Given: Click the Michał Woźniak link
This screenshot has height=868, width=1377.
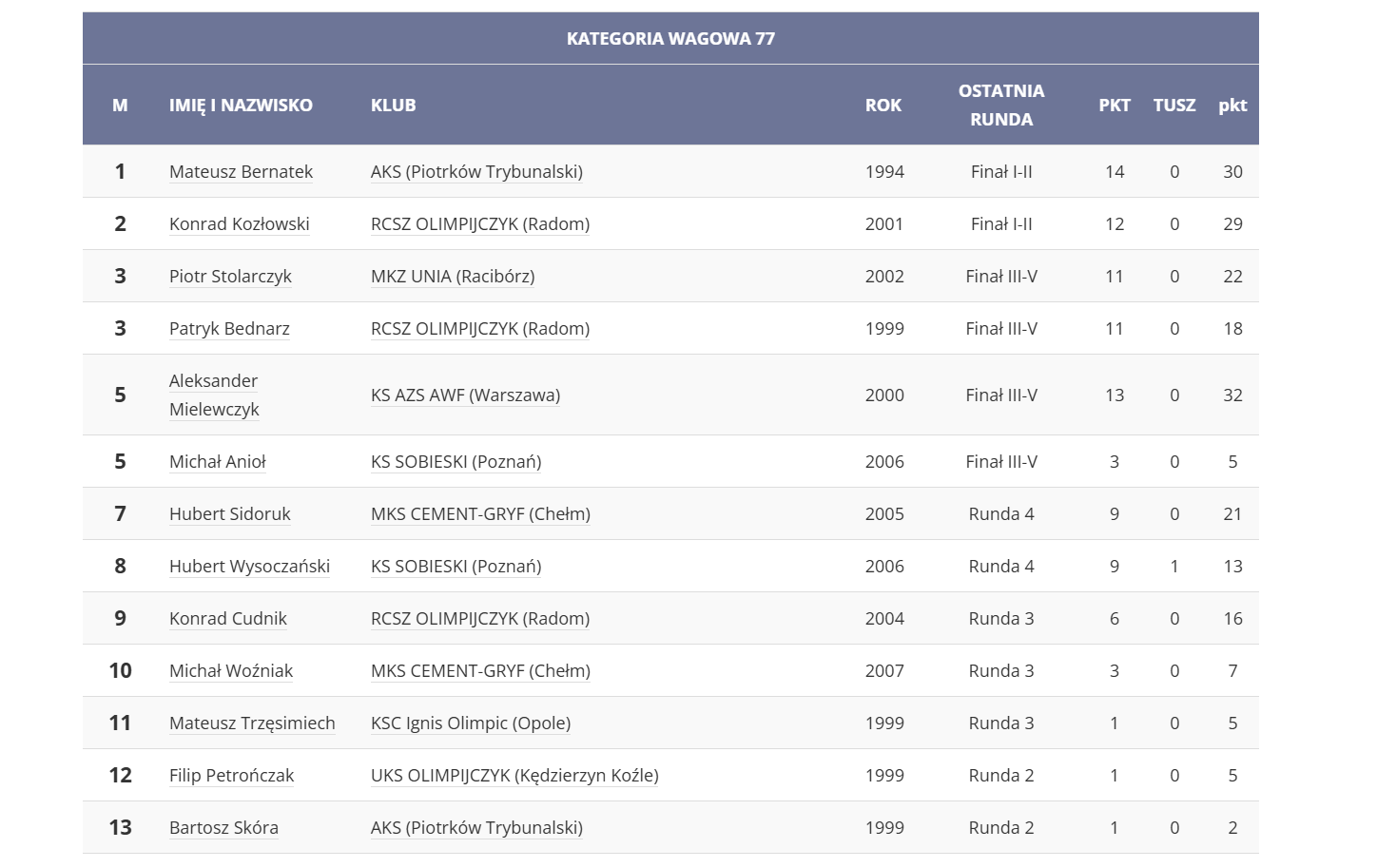Looking at the screenshot, I should point(230,671).
